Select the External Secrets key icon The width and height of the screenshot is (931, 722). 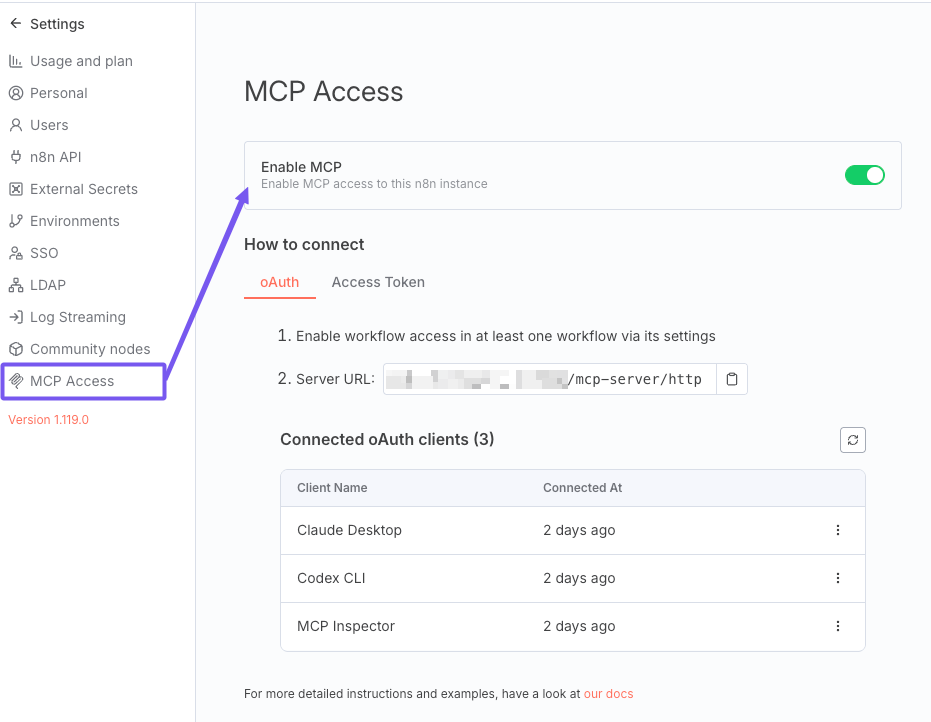(x=17, y=189)
